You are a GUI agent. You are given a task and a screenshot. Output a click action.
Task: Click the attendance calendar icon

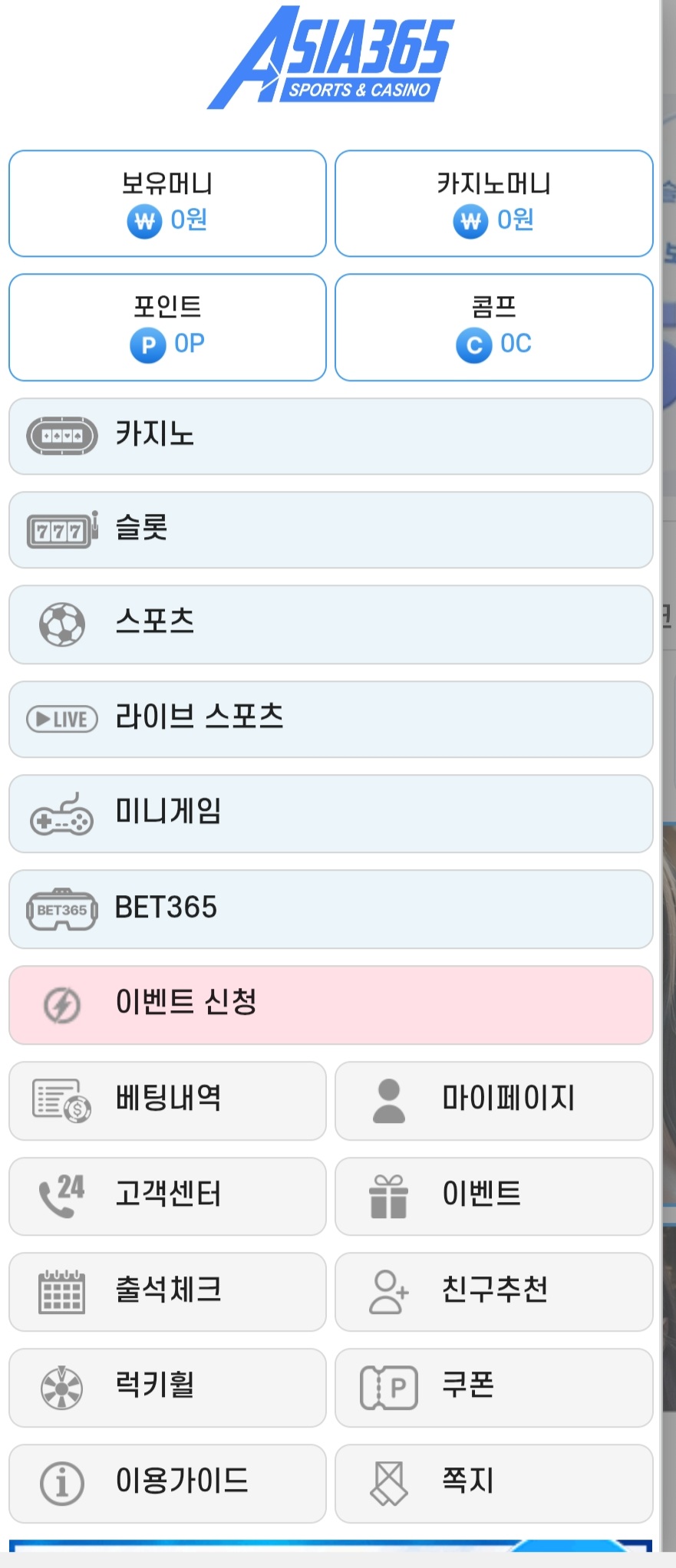tap(62, 1292)
